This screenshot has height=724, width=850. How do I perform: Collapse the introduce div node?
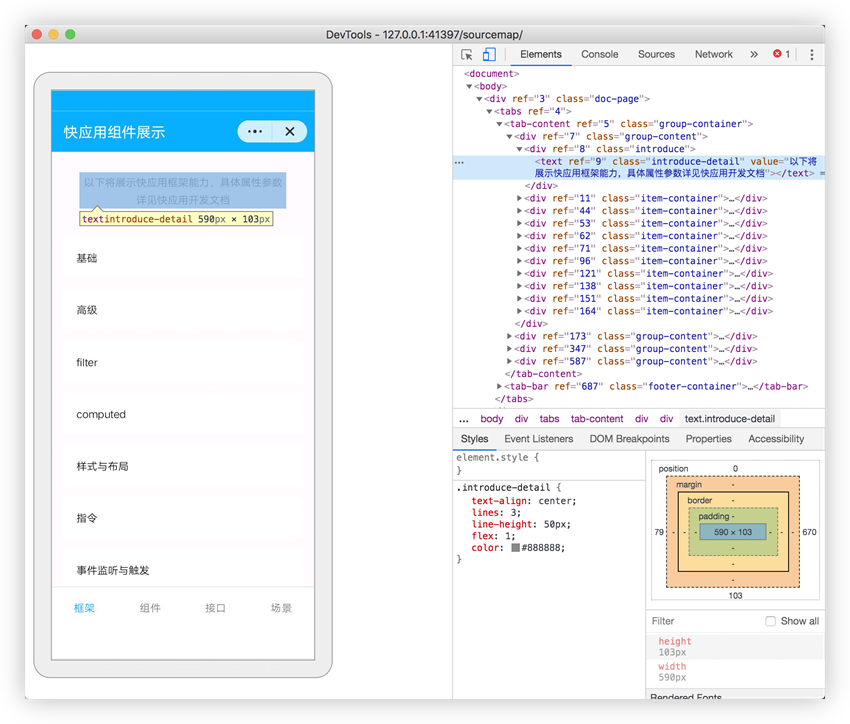[x=519, y=149]
